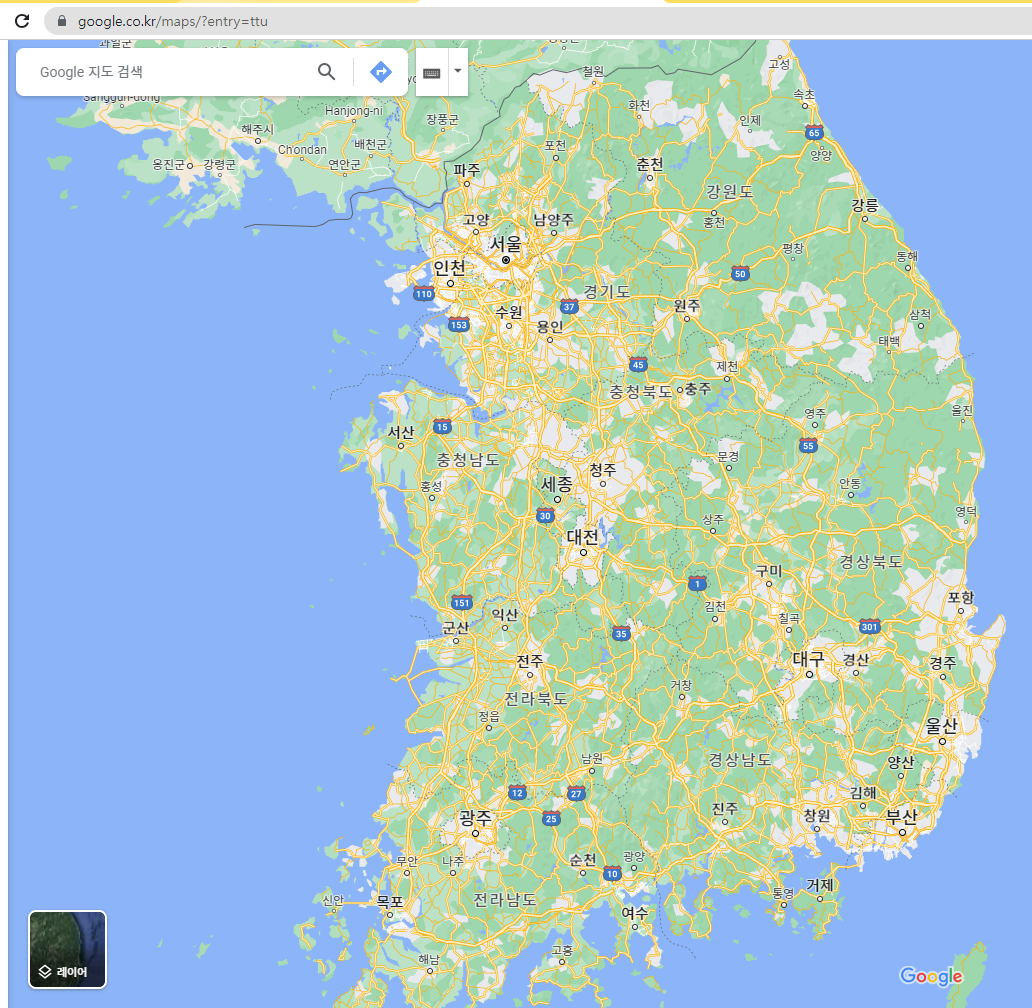Click the 강원도 province label
Image resolution: width=1032 pixels, height=1008 pixels.
coord(729,191)
